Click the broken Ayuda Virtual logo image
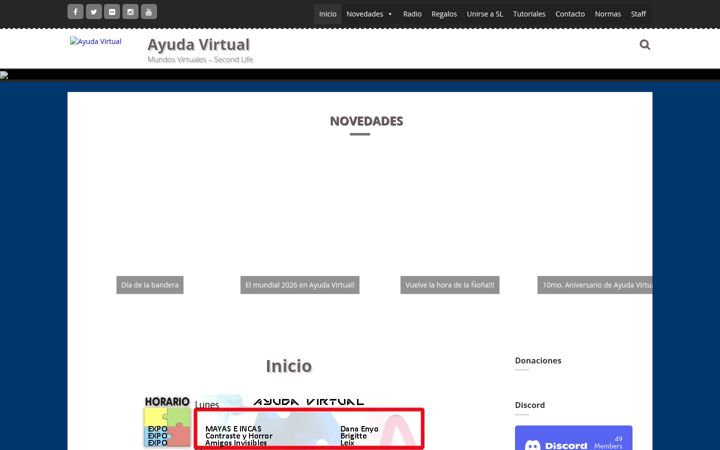Screen dimensions: 720x450 (x=96, y=41)
